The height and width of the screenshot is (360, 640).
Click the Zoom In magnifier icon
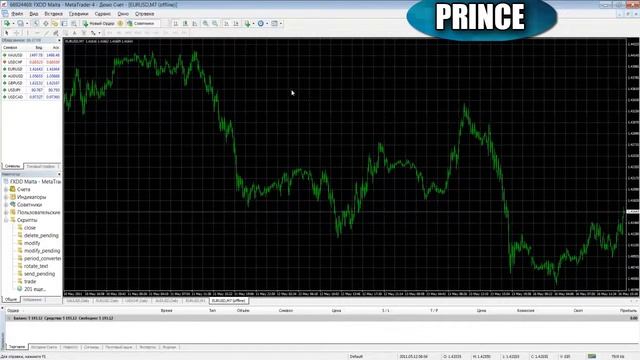pos(206,24)
